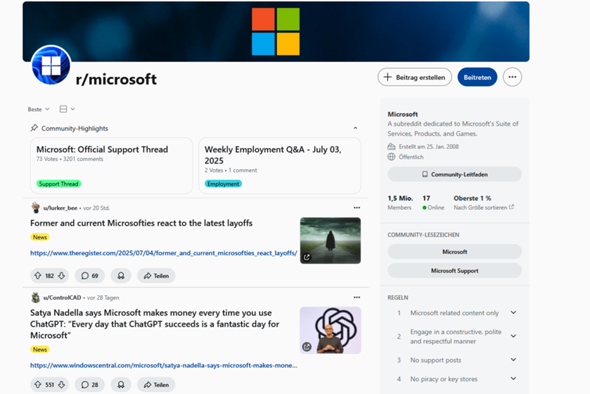
Task: Click the r/microsoft community avatar
Action: click(x=51, y=65)
